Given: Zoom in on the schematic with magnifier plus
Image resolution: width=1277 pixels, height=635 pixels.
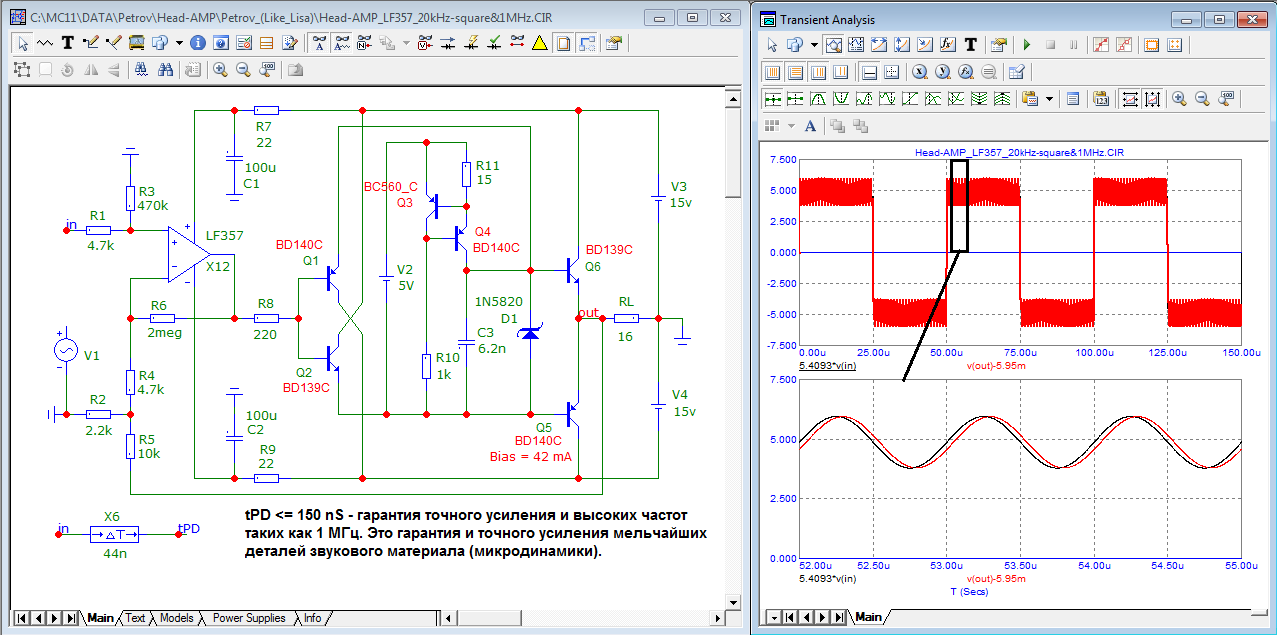Looking at the screenshot, I should (x=219, y=70).
